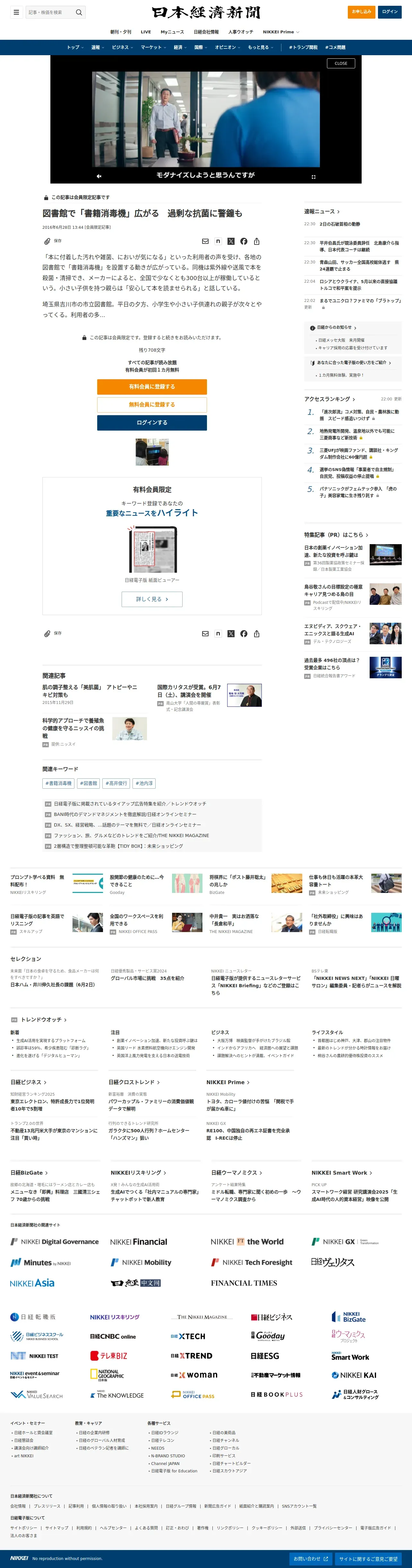
Task: Expand the ビジネス navigation dropdown
Action: 122,47
